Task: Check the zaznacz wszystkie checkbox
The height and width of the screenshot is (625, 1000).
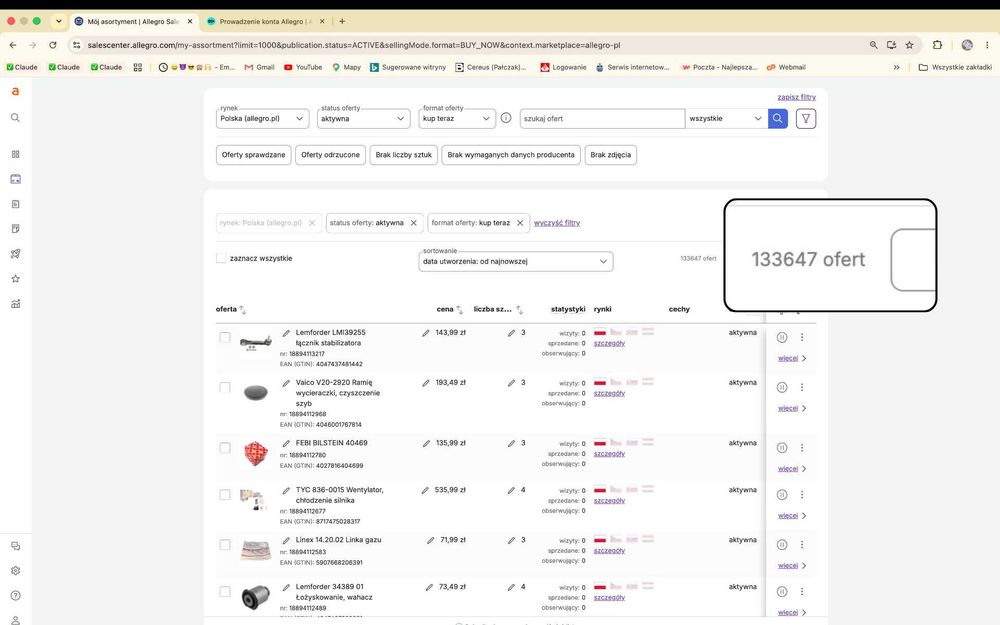Action: (x=221, y=258)
